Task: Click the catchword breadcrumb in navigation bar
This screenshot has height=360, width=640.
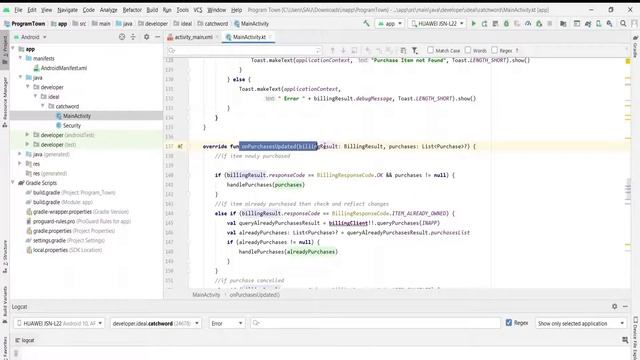Action: pyautogui.click(x=213, y=24)
